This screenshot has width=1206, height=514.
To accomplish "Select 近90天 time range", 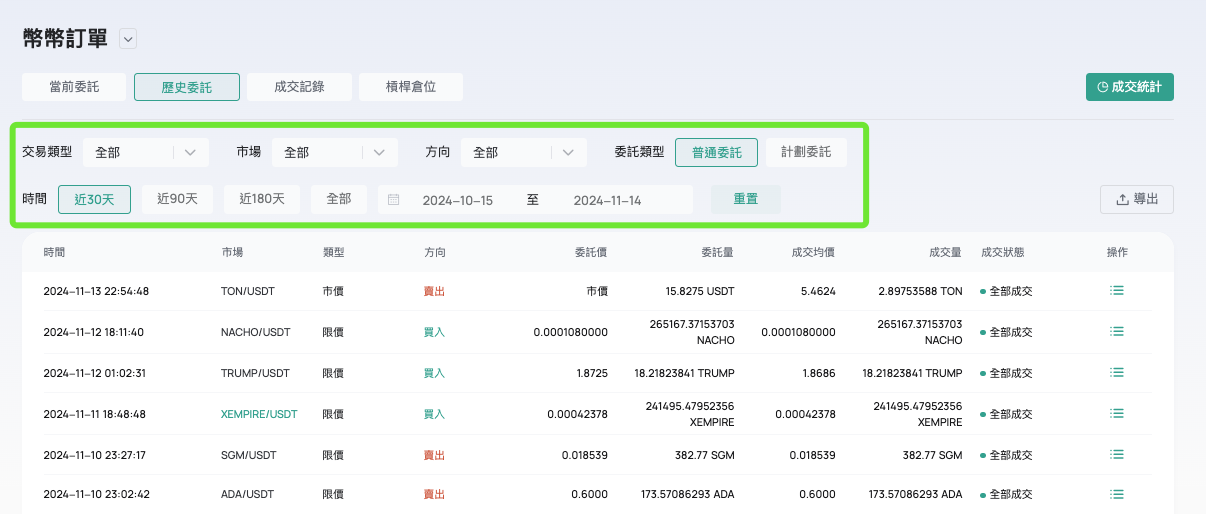I will [177, 199].
